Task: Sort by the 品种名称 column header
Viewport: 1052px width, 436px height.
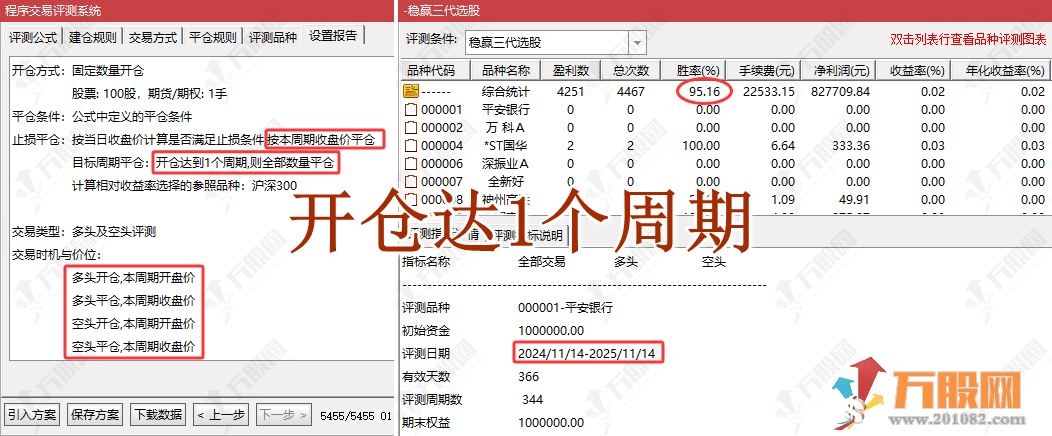Action: coord(507,71)
